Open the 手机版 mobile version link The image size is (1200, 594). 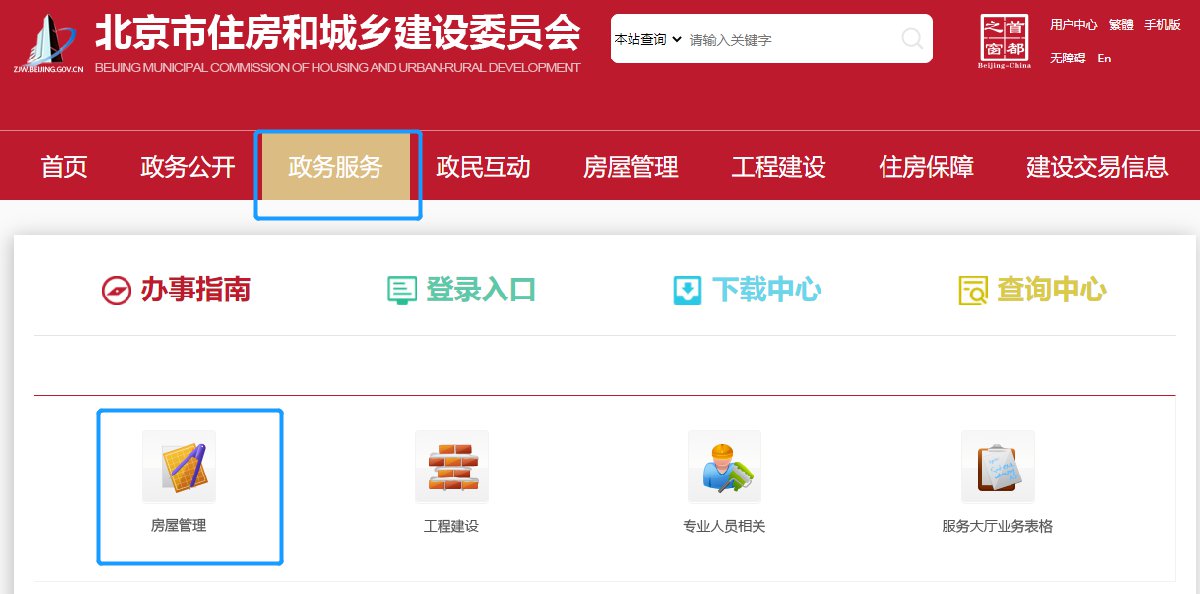pyautogui.click(x=1163, y=25)
